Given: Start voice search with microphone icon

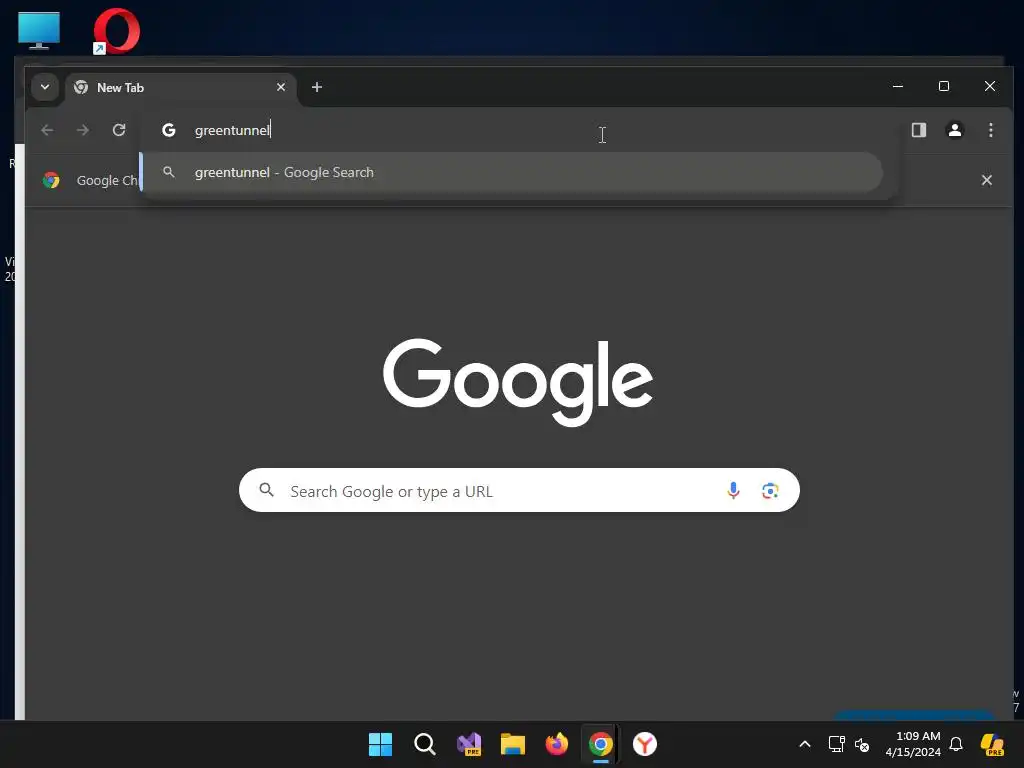Looking at the screenshot, I should (733, 490).
